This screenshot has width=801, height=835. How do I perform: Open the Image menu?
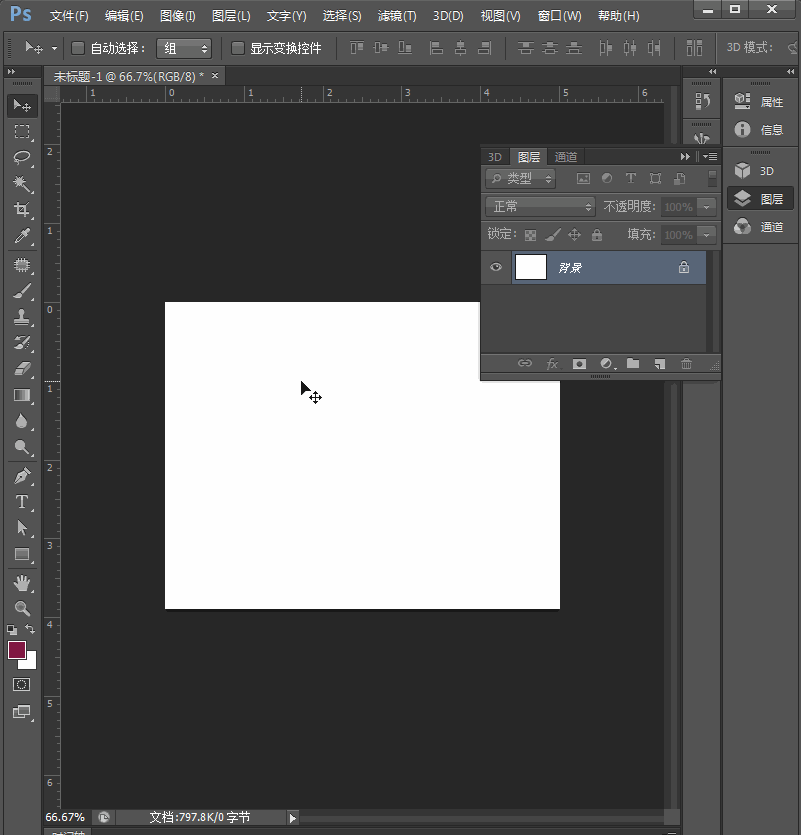tap(177, 16)
